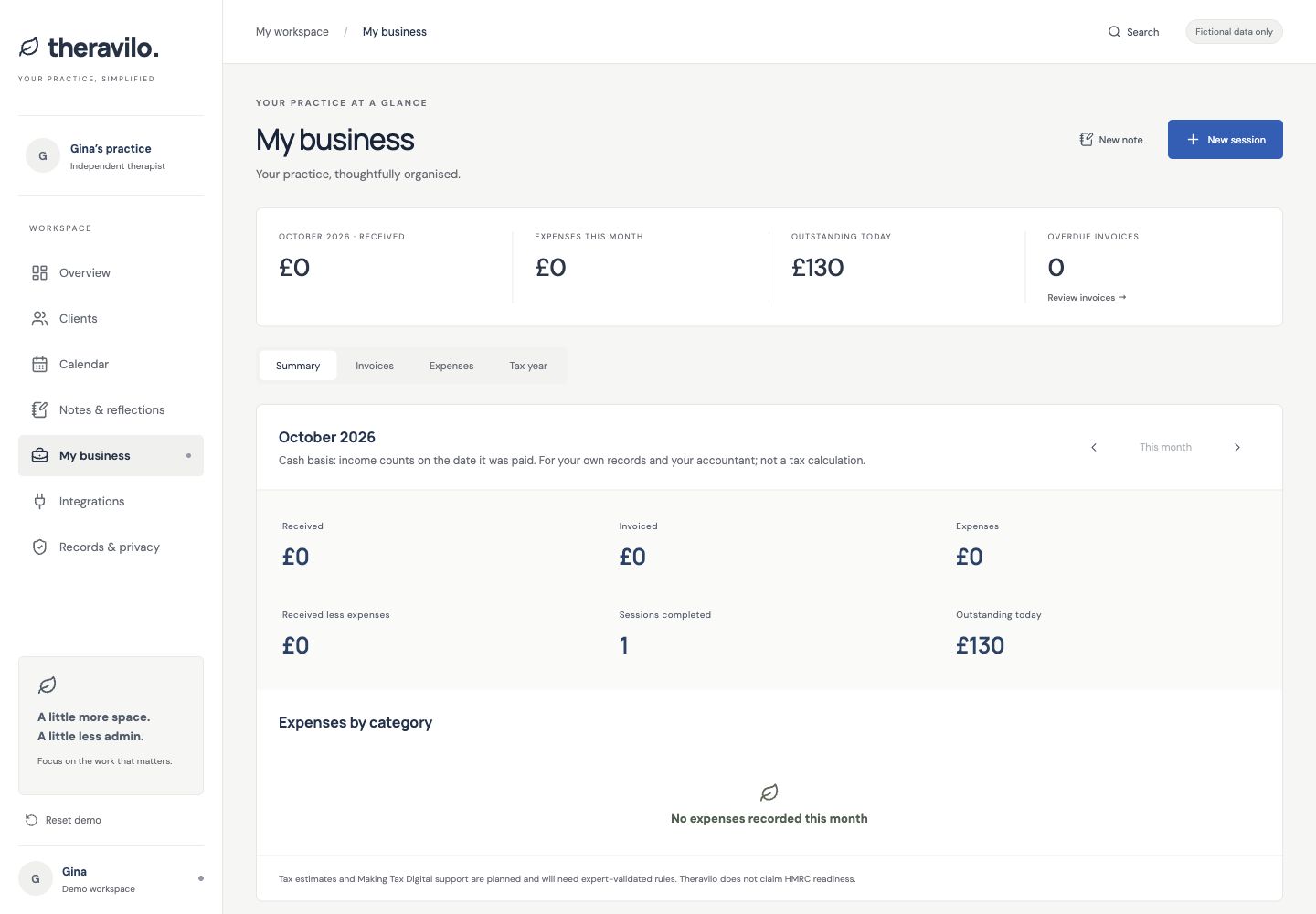
Task: Click the Search button in header
Action: (x=1133, y=32)
